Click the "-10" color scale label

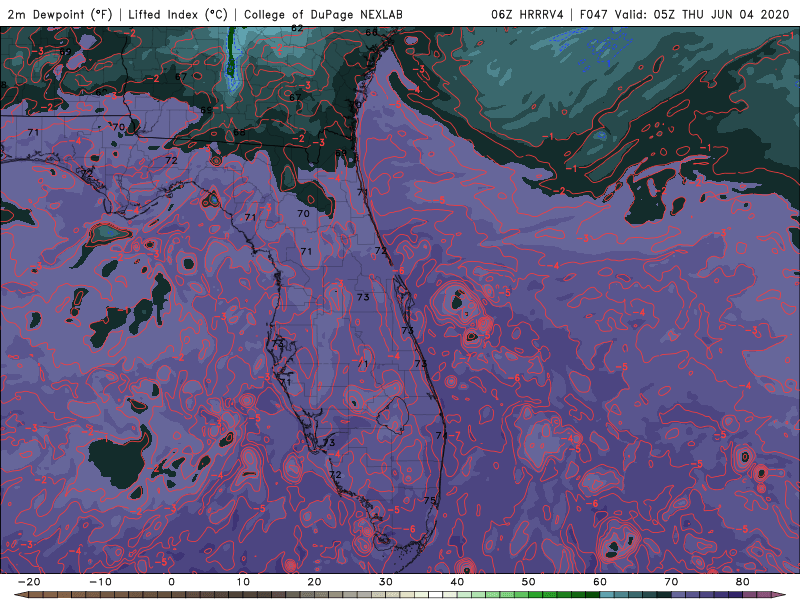coord(100,582)
